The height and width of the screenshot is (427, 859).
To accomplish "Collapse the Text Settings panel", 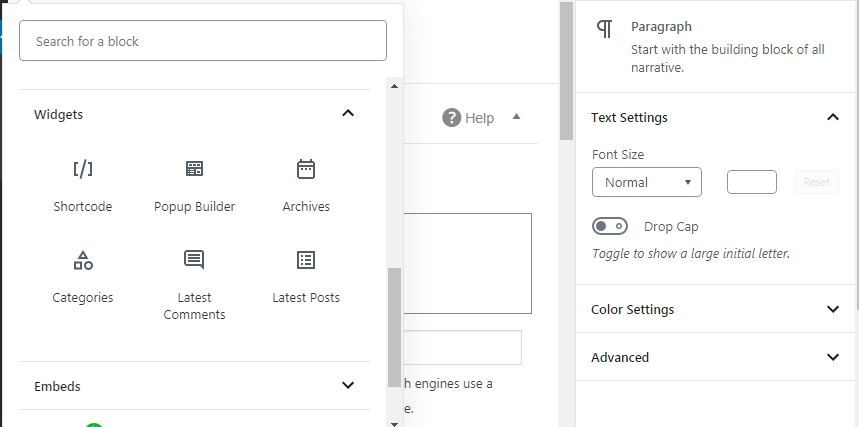I will pos(833,117).
